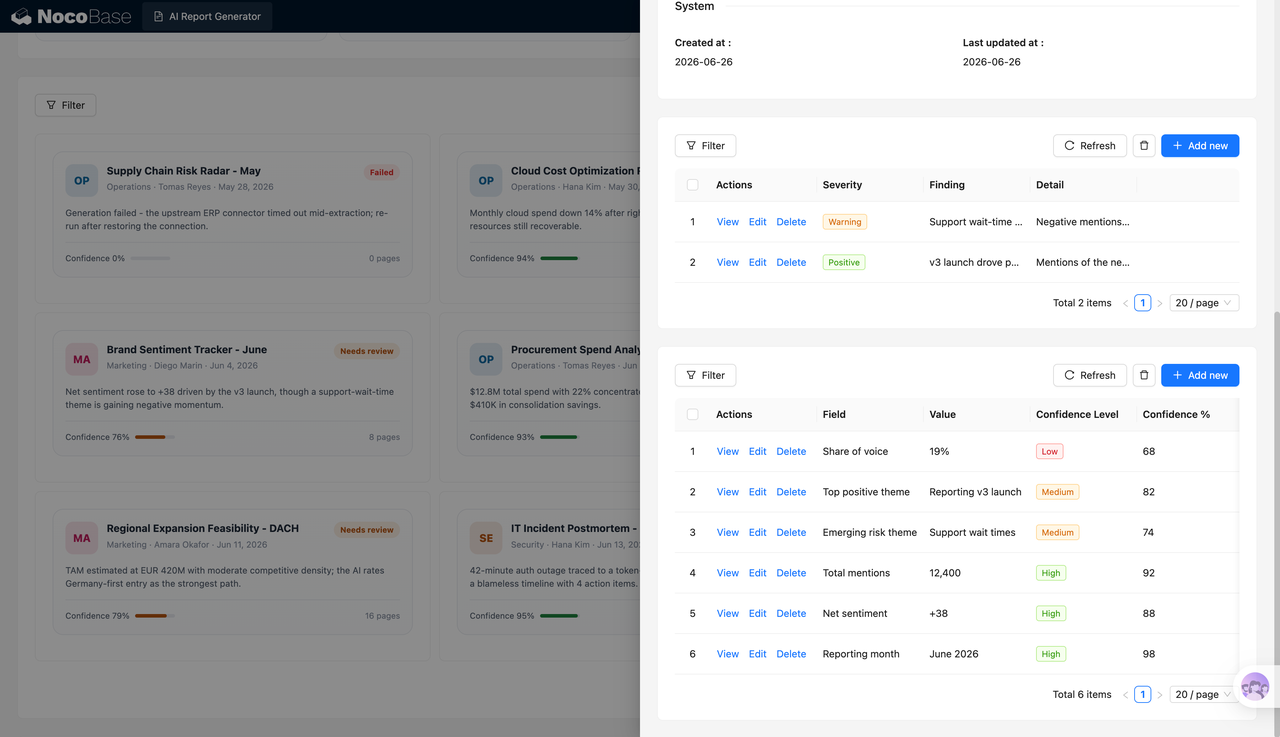This screenshot has width=1280, height=737.
Task: Click the OP avatar on Procurement Spend card
Action: 486,359
